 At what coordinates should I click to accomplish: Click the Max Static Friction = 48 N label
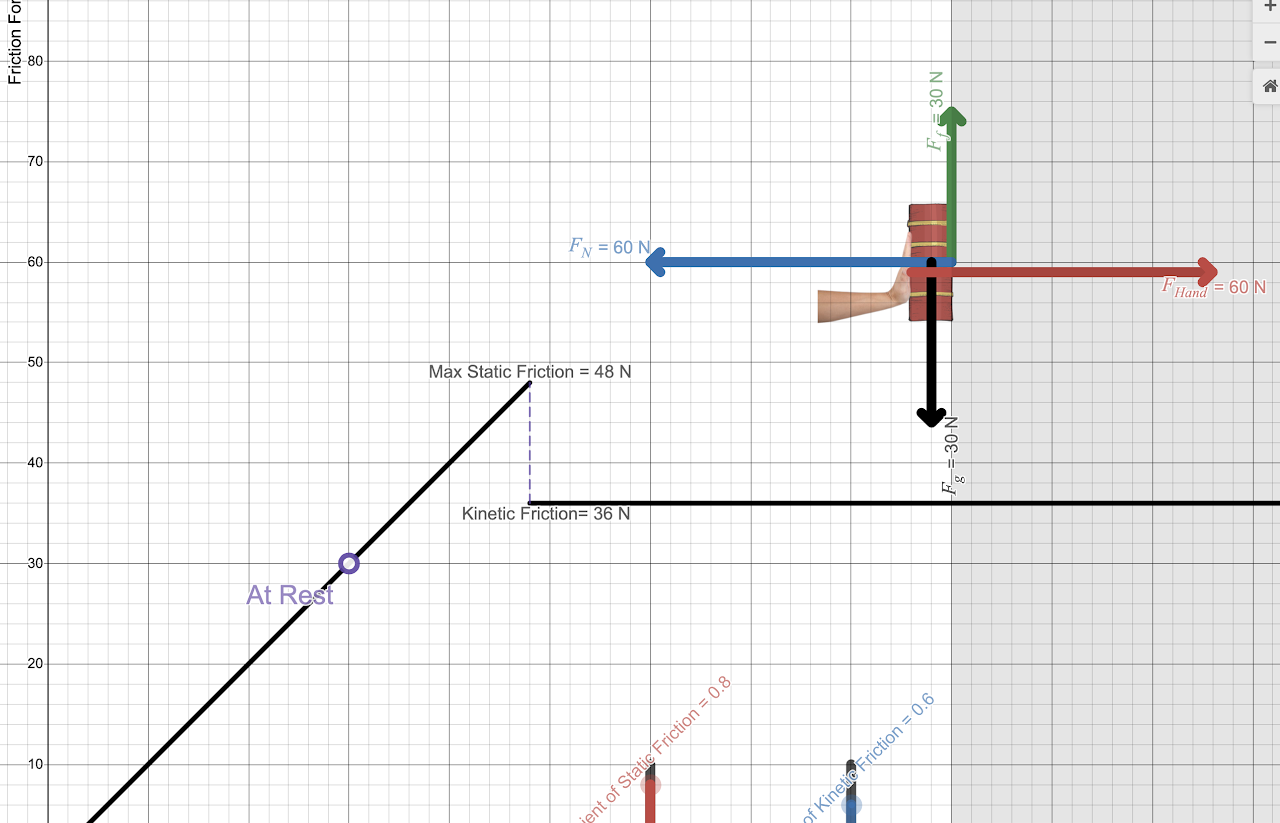click(530, 372)
